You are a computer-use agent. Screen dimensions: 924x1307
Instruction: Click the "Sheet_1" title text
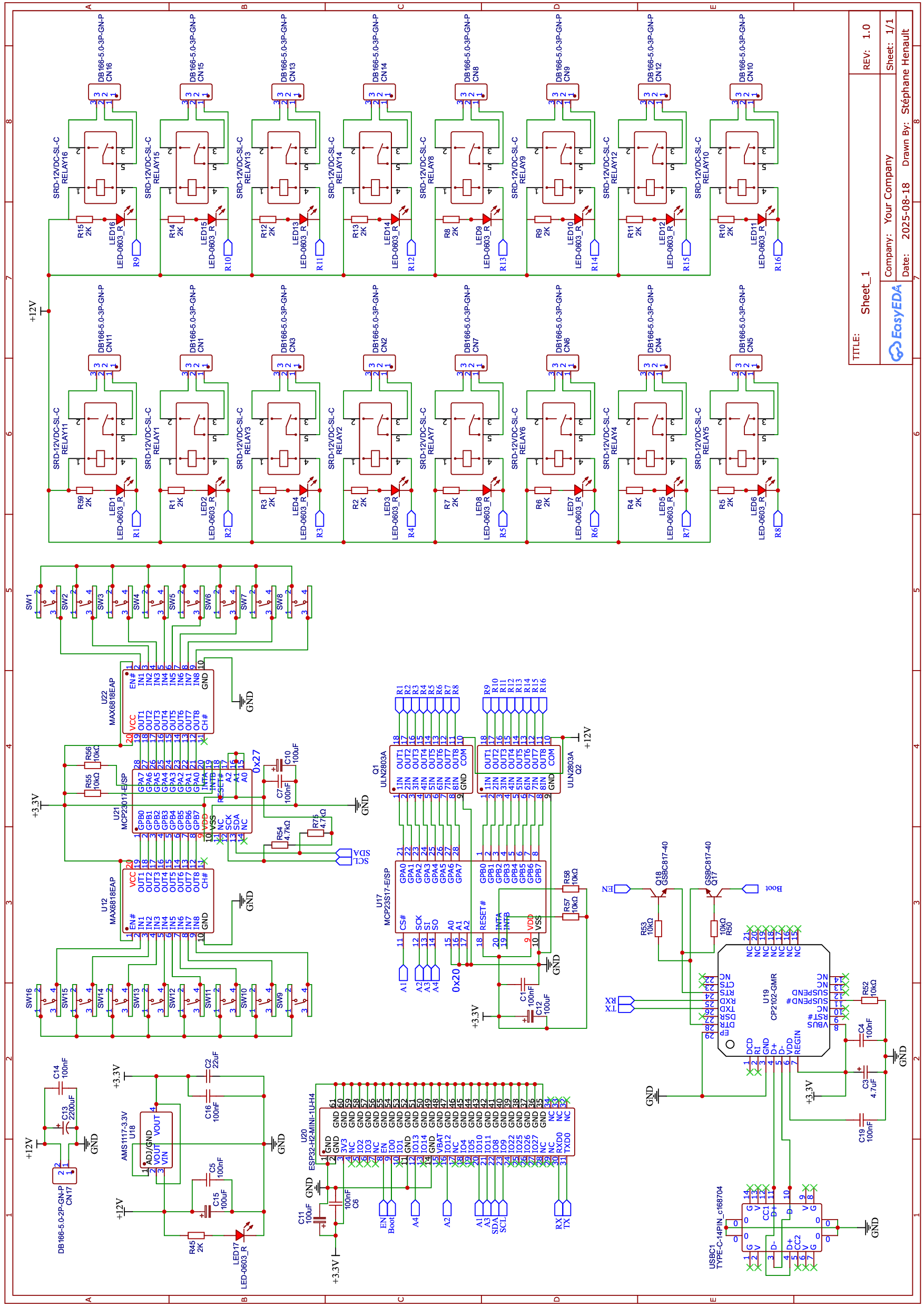point(866,292)
